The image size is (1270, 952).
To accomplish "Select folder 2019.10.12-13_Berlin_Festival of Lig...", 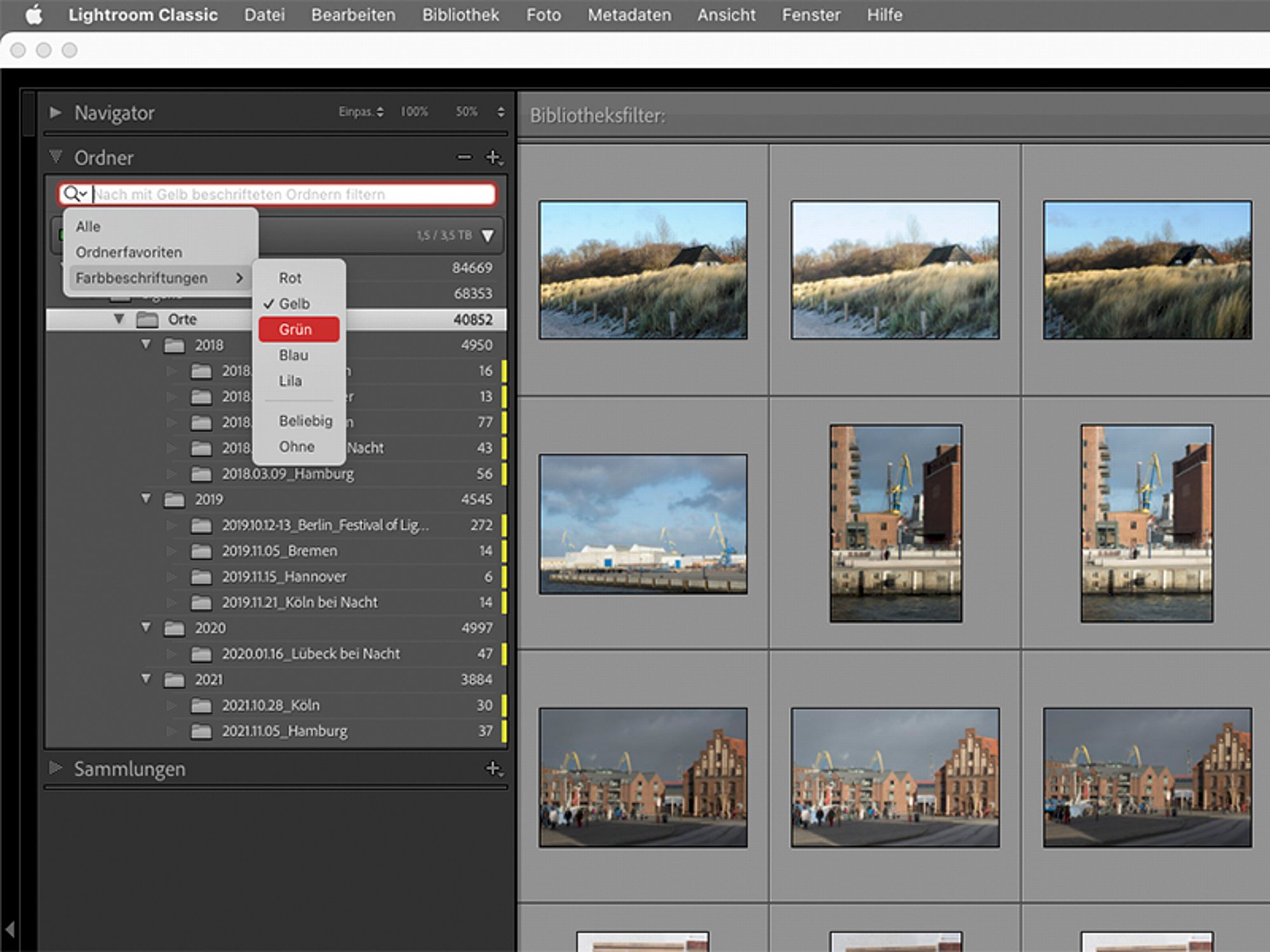I will click(x=325, y=526).
